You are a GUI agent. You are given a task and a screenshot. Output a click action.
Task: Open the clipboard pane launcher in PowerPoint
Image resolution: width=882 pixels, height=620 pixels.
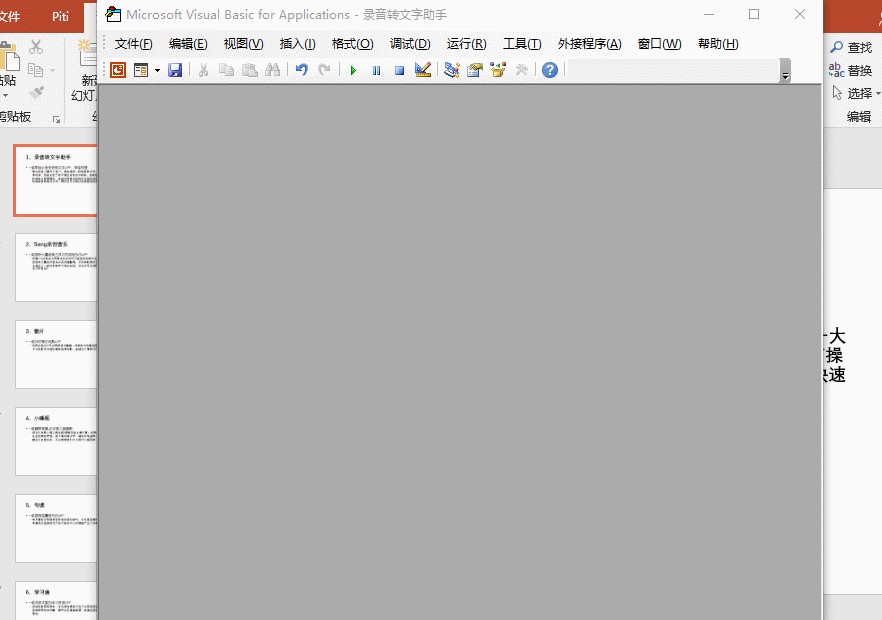click(x=56, y=119)
